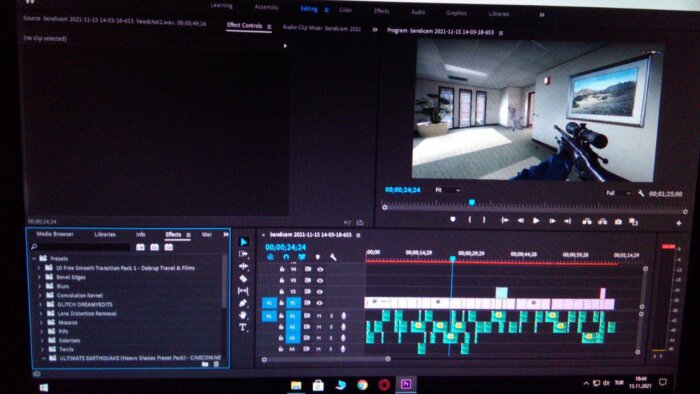Toggle Linked Selection in timeline

point(302,257)
